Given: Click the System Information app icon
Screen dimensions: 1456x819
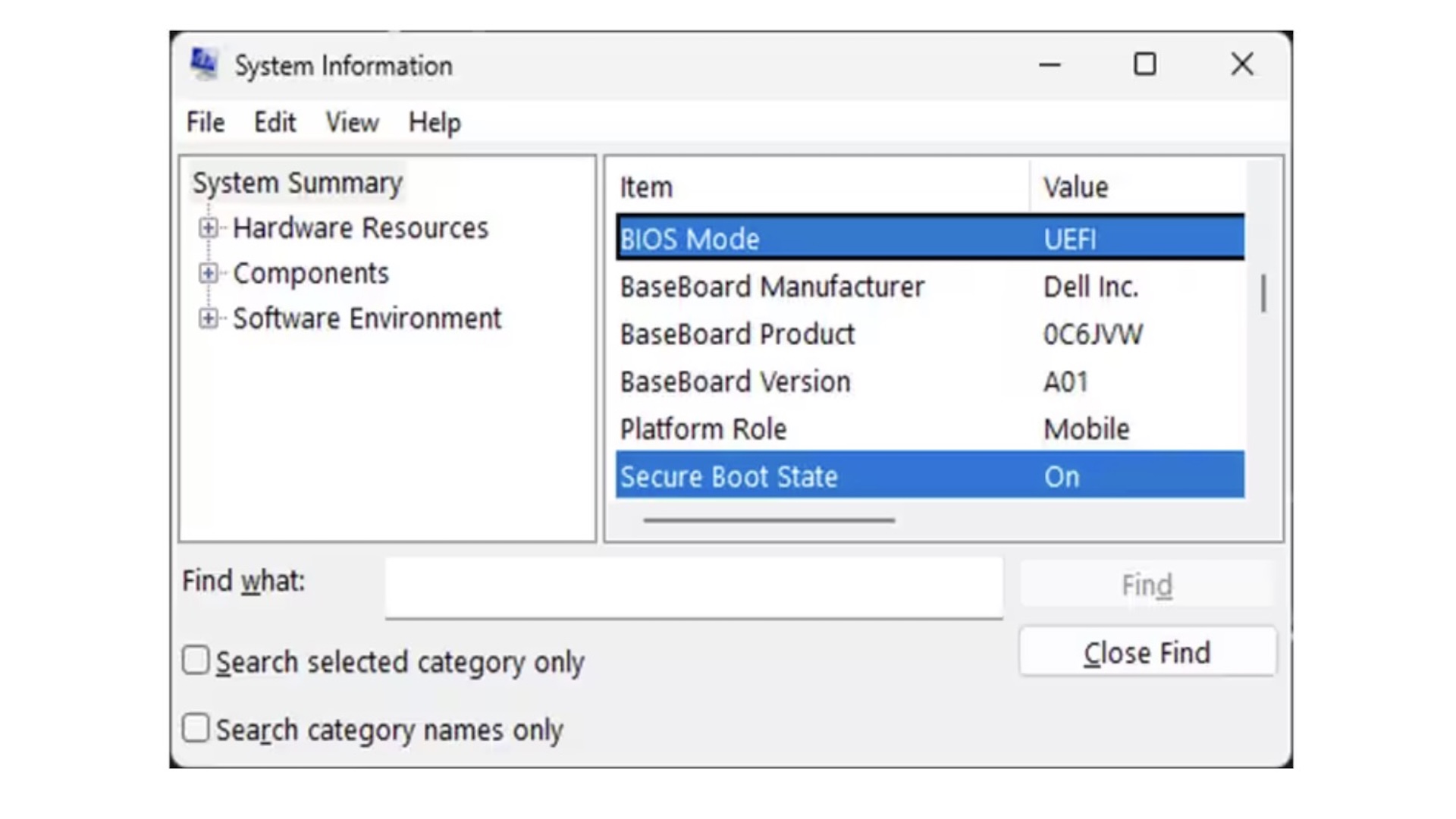Looking at the screenshot, I should pyautogui.click(x=203, y=64).
